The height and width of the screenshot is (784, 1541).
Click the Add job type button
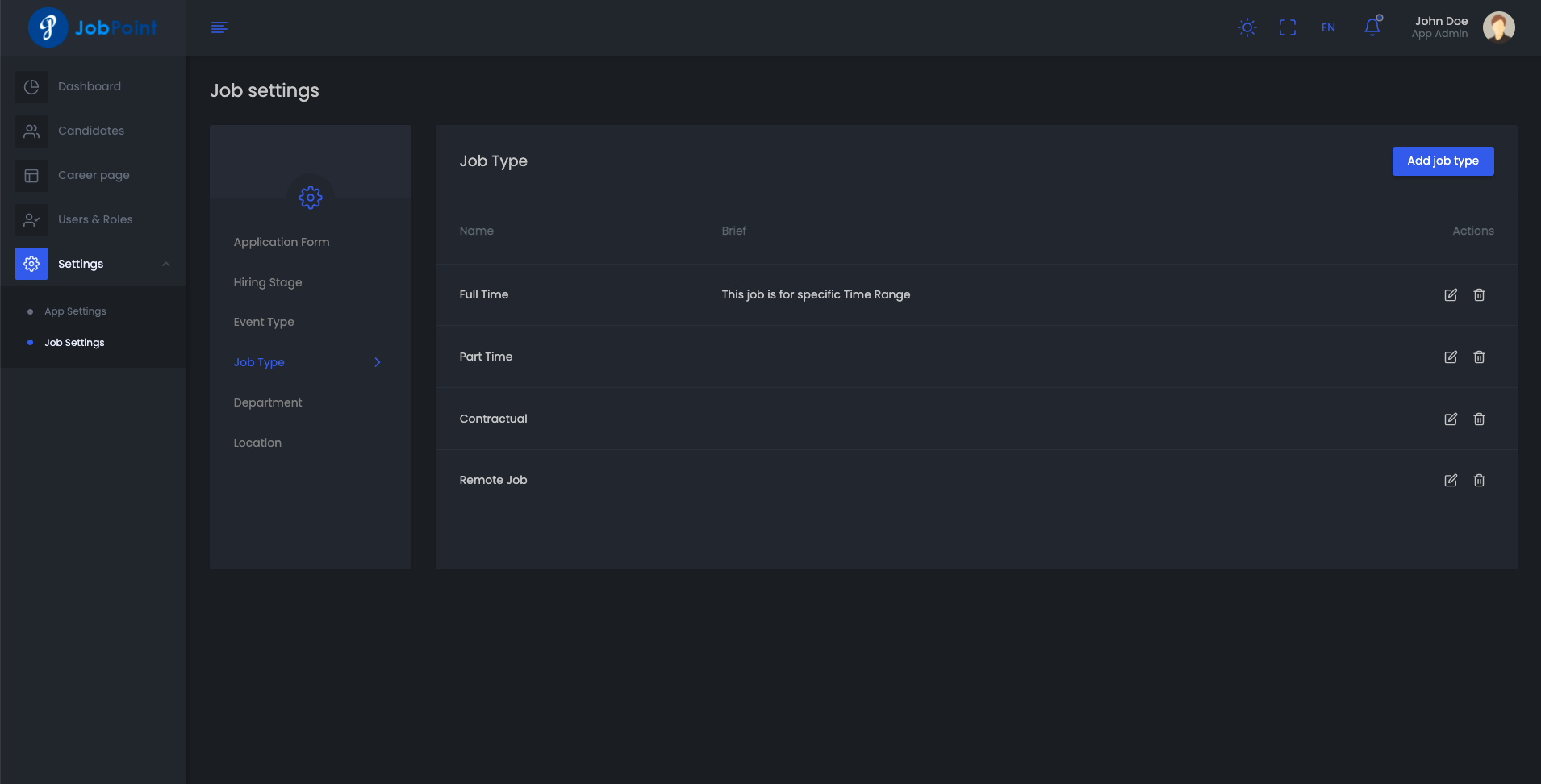click(x=1443, y=161)
